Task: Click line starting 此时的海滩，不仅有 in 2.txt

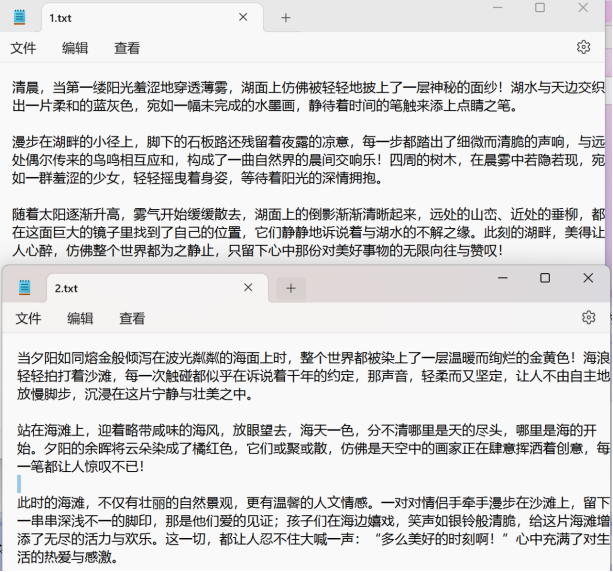Action: click(x=314, y=503)
